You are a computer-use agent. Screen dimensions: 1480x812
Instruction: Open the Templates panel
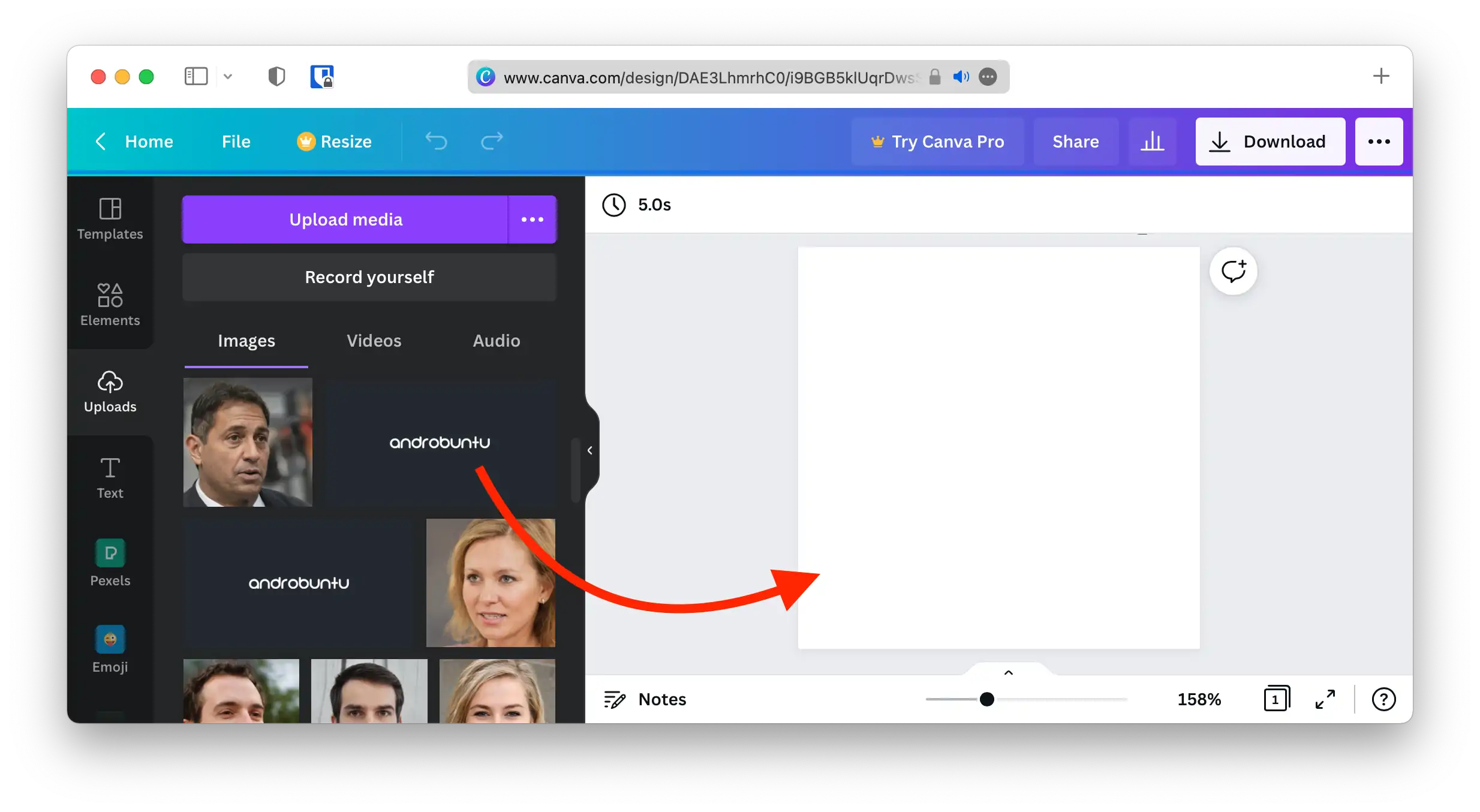pos(110,219)
